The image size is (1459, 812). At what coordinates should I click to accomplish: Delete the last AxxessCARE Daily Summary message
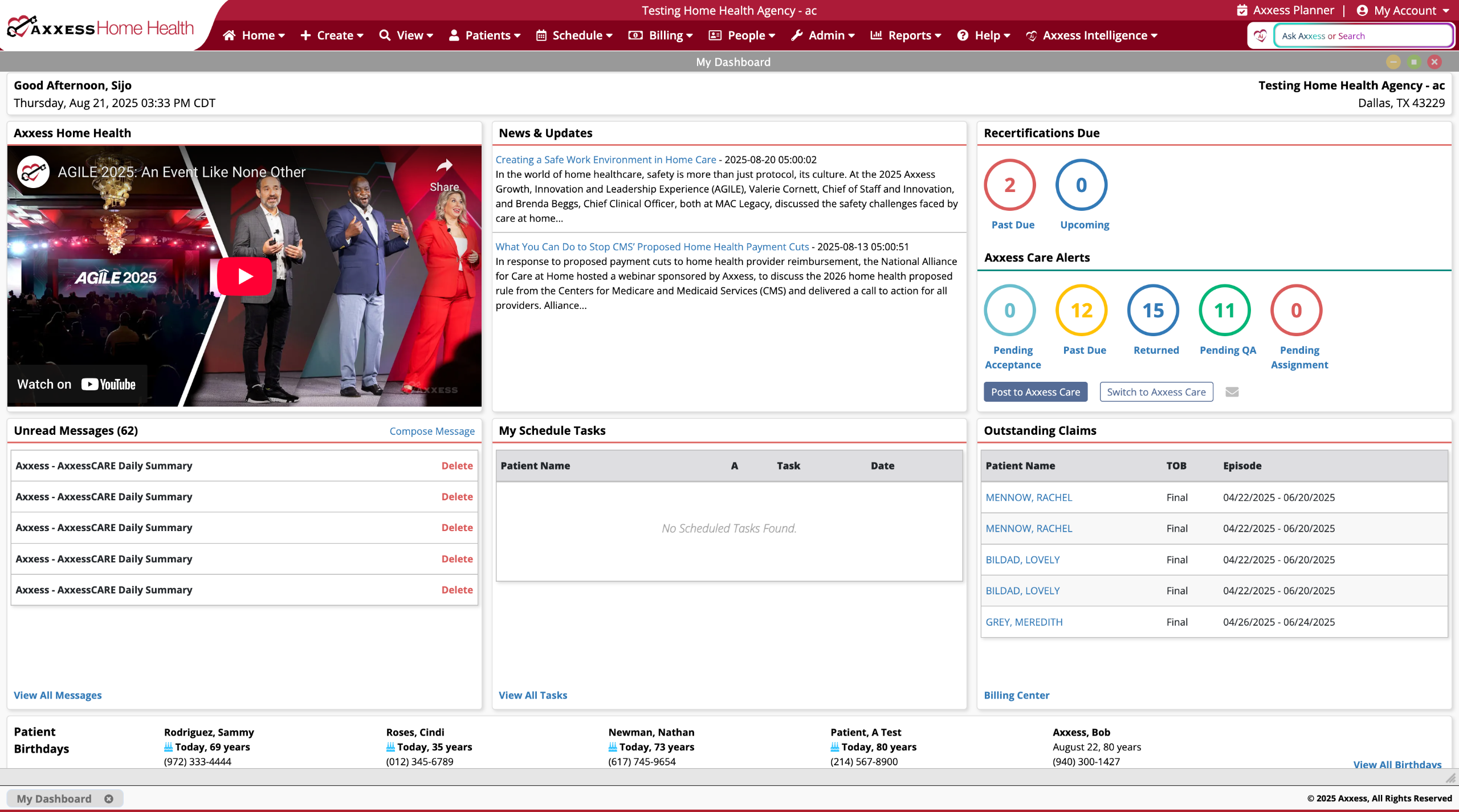pos(457,590)
